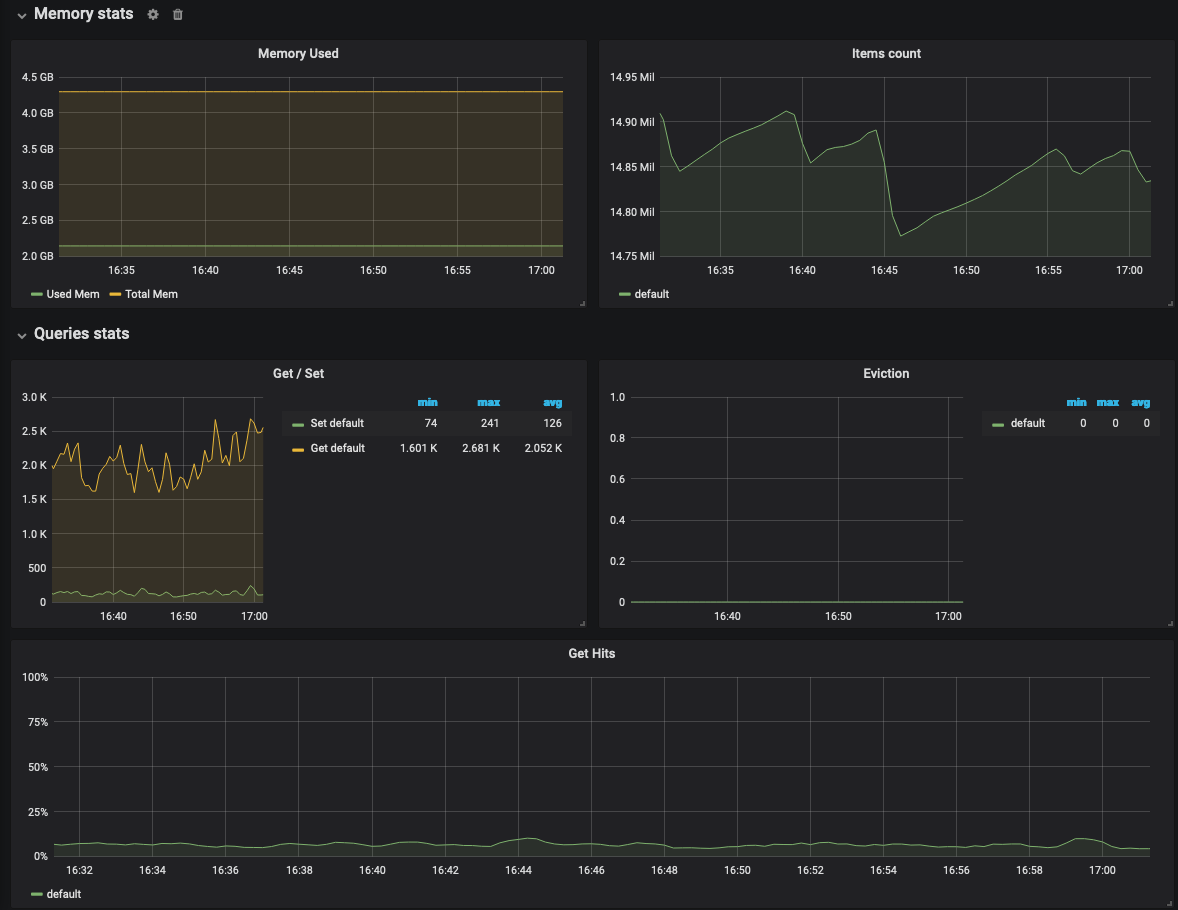Sort Get / Set legend by avg
This screenshot has width=1178, height=910.
tap(552, 403)
